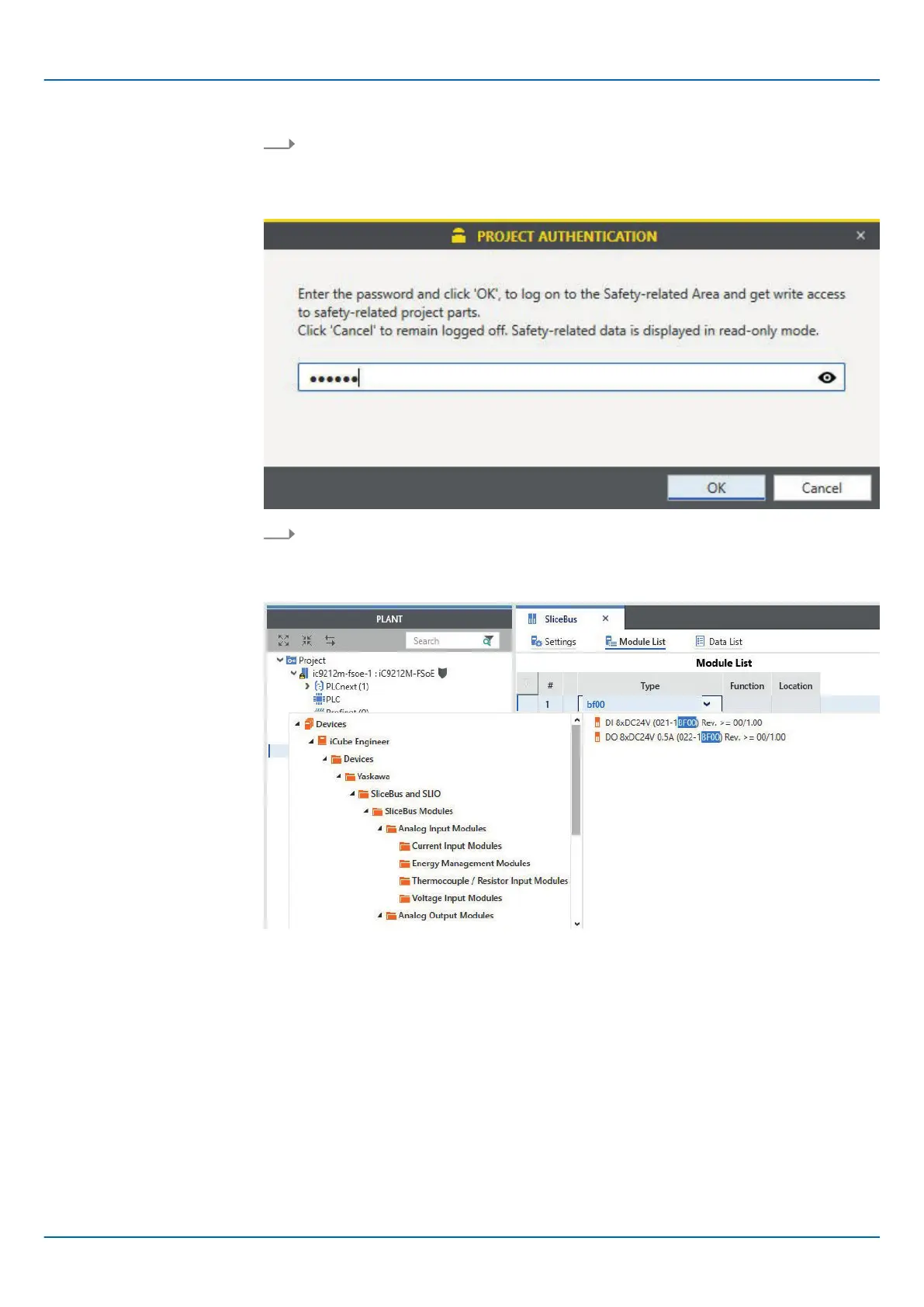Screen dimensions: 924x1307
Task: Open Thermocouple / Resistor Input Modules folder
Action: coord(490,881)
